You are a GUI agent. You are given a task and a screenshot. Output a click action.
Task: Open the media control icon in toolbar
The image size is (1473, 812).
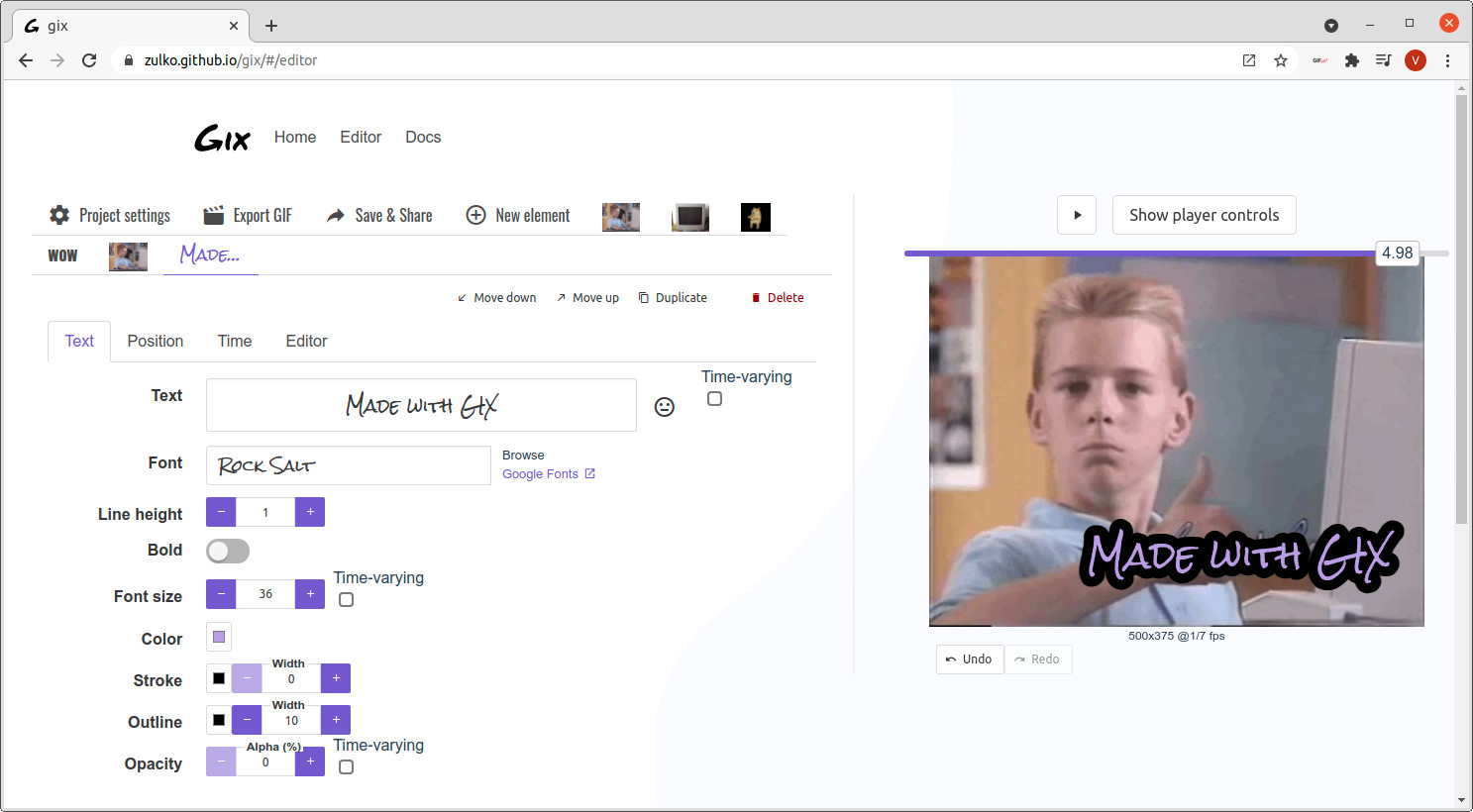point(1384,60)
